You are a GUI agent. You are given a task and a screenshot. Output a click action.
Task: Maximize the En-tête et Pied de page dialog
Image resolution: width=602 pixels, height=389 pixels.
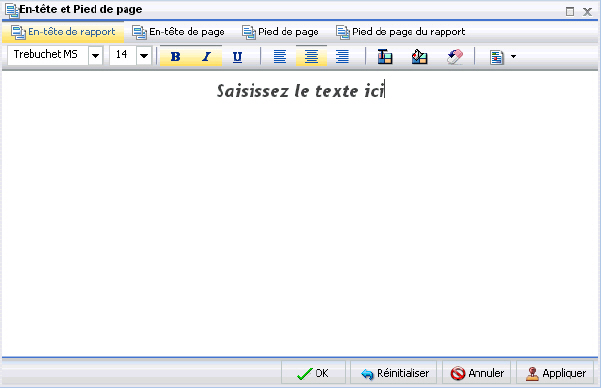pyautogui.click(x=570, y=12)
